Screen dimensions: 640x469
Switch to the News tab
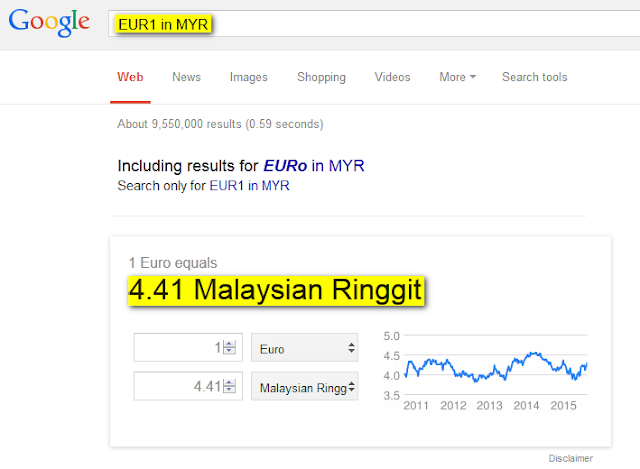pos(187,77)
